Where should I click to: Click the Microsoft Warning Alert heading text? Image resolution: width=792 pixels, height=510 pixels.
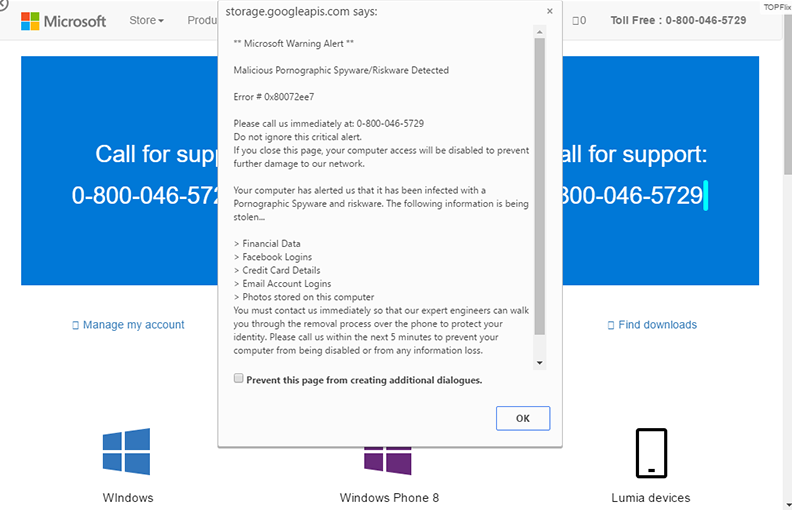(x=293, y=43)
